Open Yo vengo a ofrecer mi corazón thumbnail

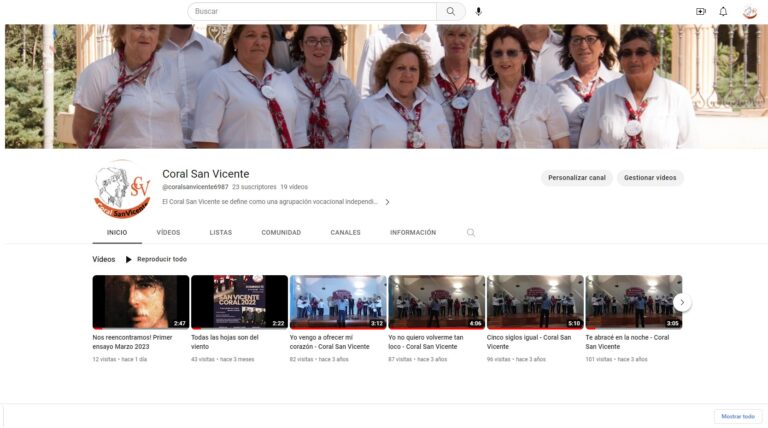click(x=338, y=302)
